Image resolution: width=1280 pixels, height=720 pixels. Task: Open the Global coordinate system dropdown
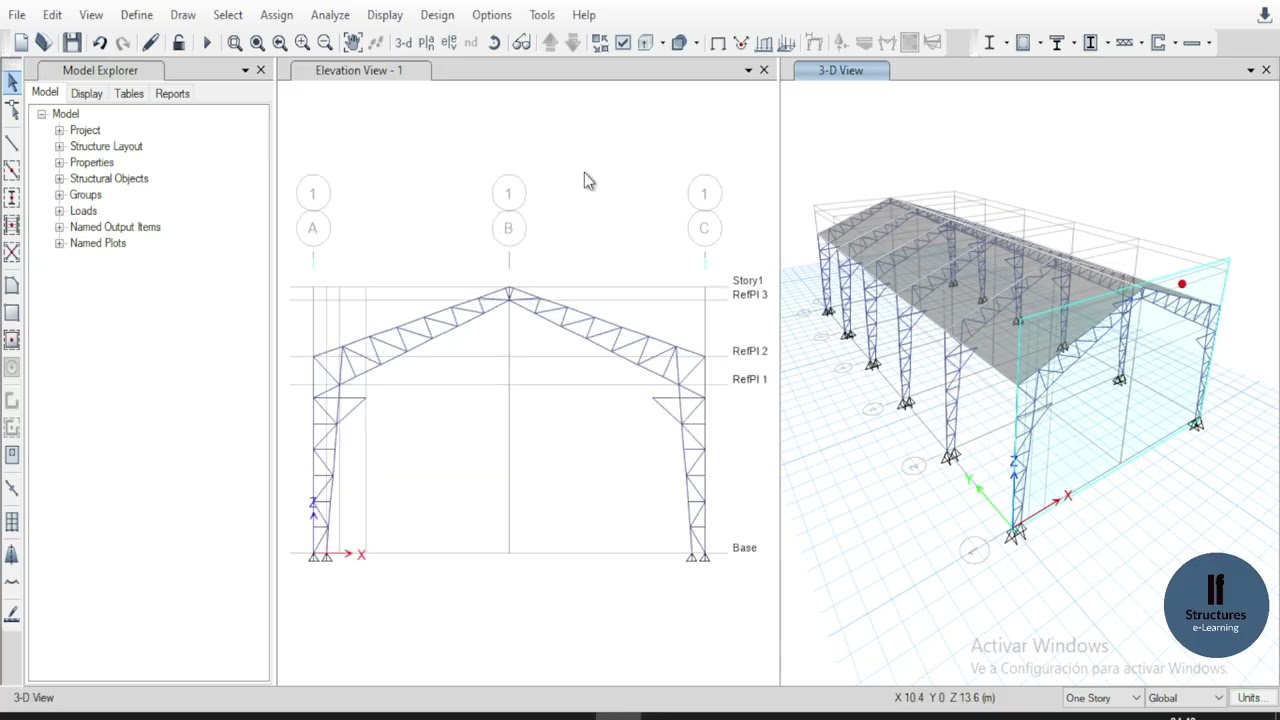click(1186, 698)
